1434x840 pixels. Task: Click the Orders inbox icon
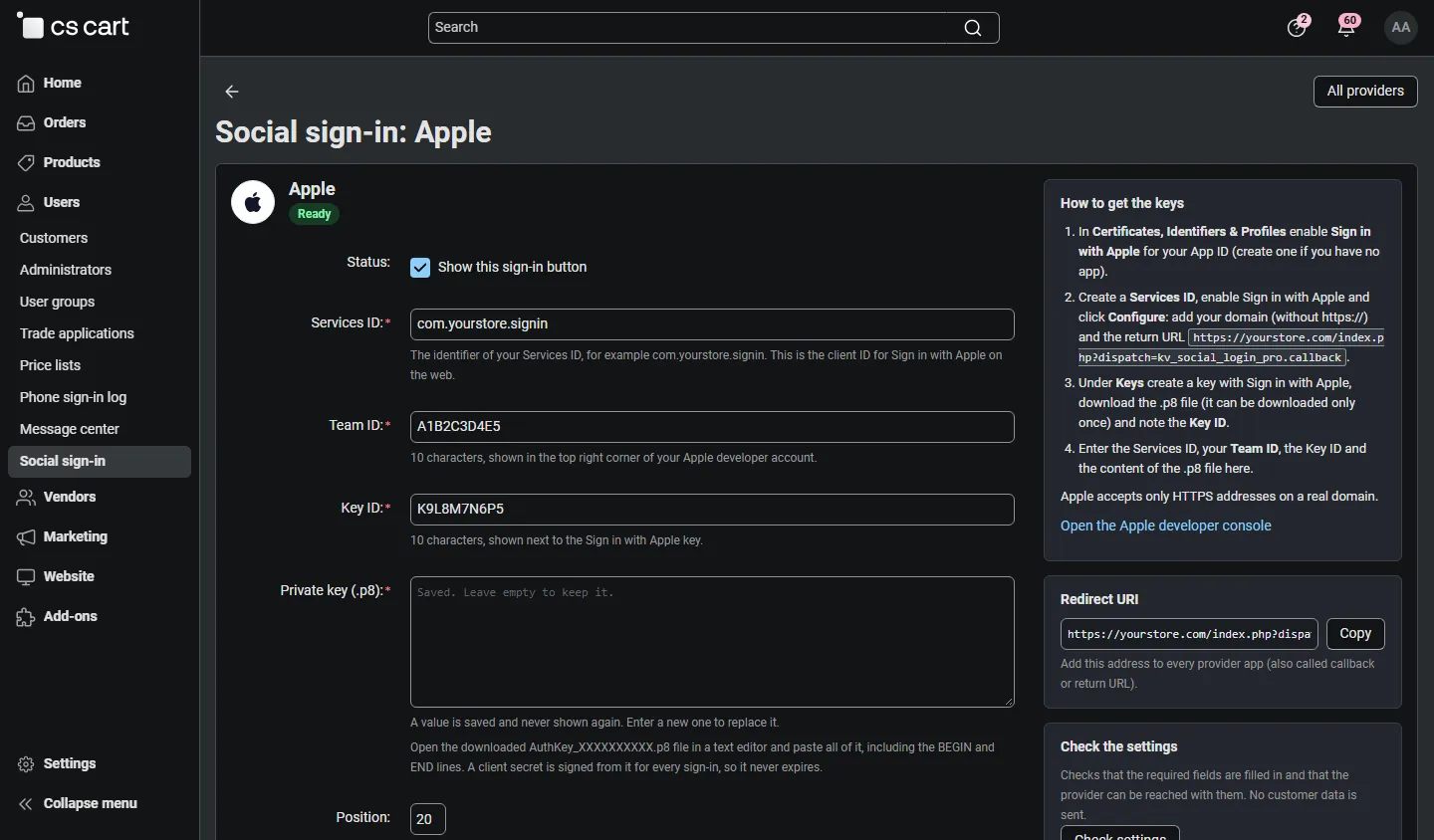click(x=26, y=123)
